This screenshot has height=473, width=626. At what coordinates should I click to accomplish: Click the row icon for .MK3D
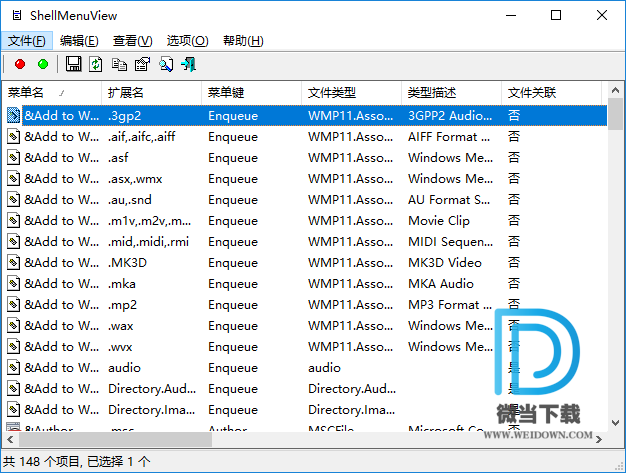tap(14, 263)
